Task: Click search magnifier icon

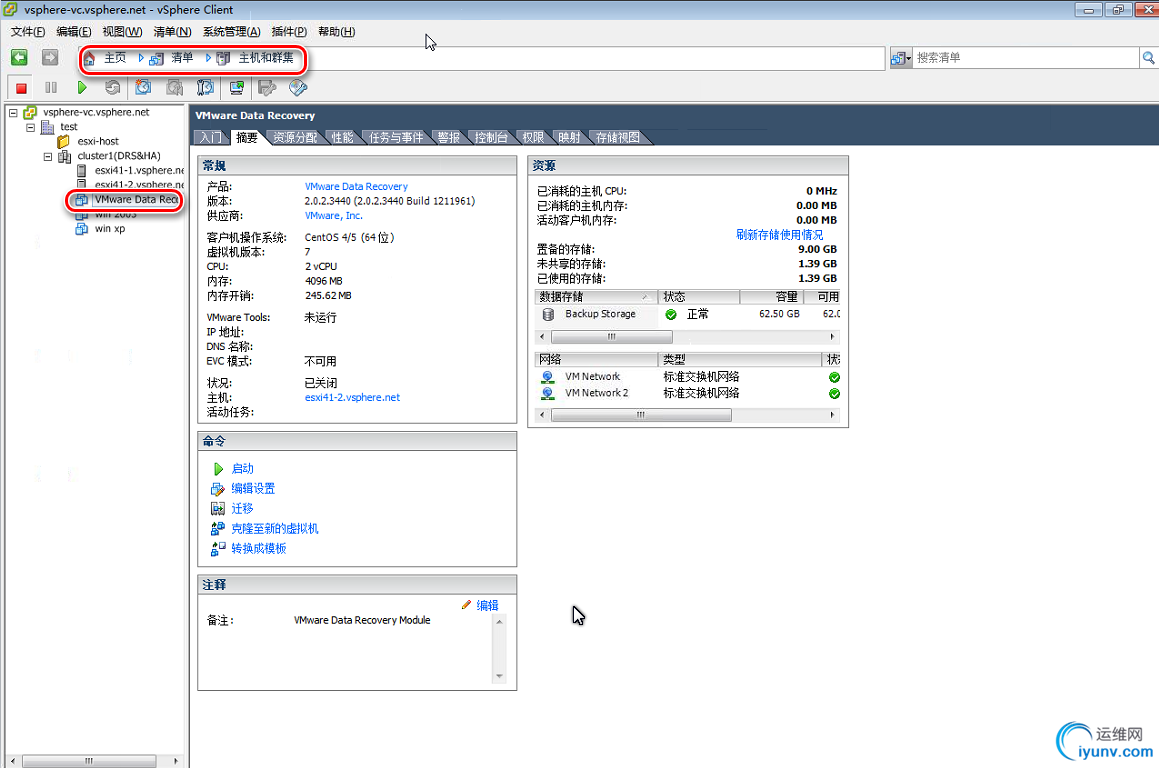Action: click(x=1149, y=58)
